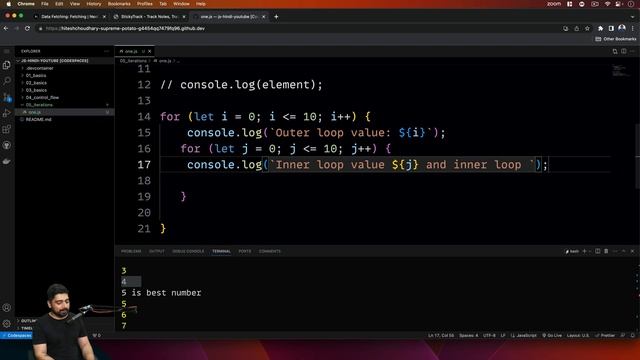Switch to Comments panel tab
Image resolution: width=640 pixels, height=360 pixels.
coord(270,251)
